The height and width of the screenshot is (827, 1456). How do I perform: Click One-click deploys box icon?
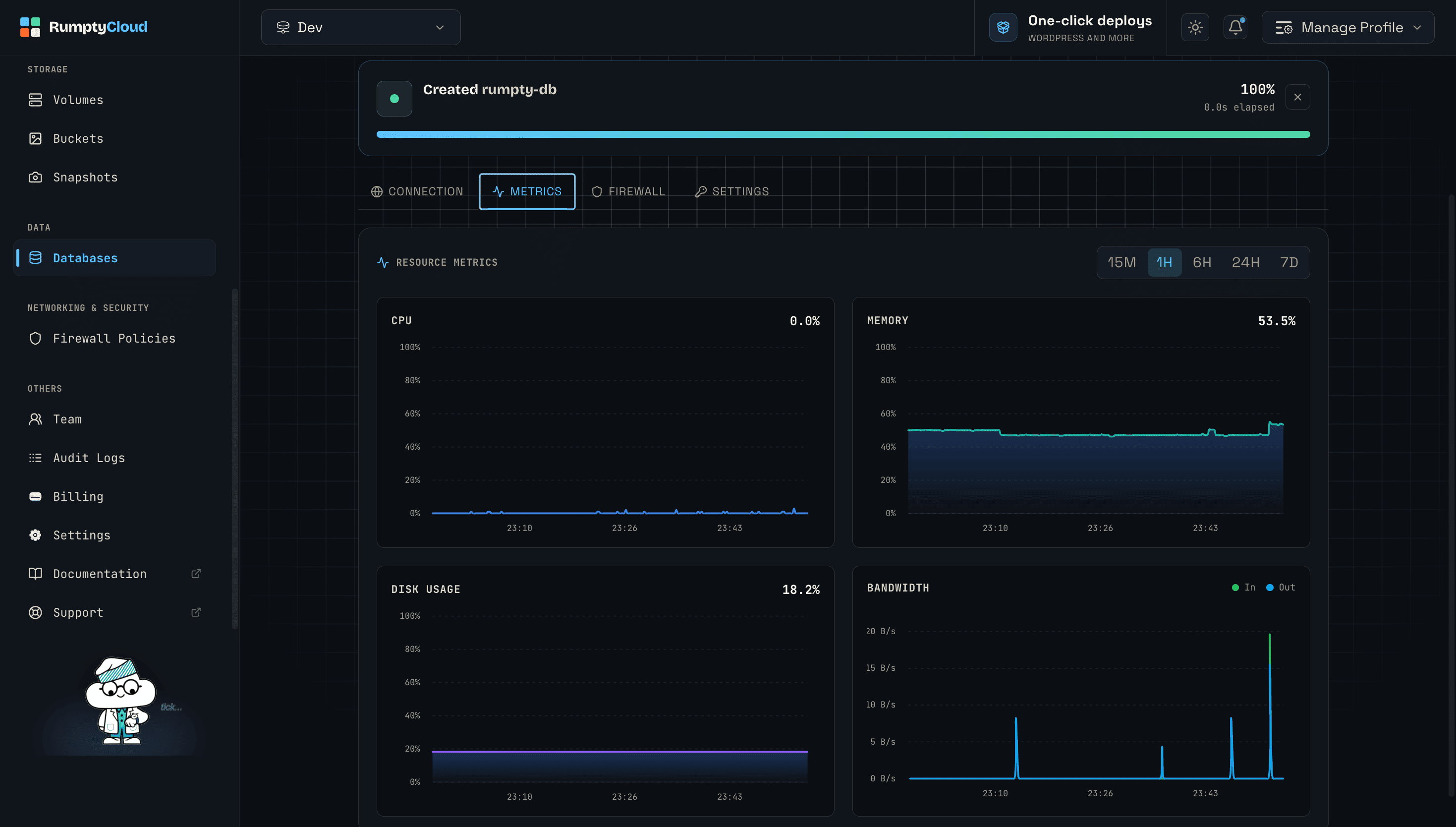point(1003,27)
